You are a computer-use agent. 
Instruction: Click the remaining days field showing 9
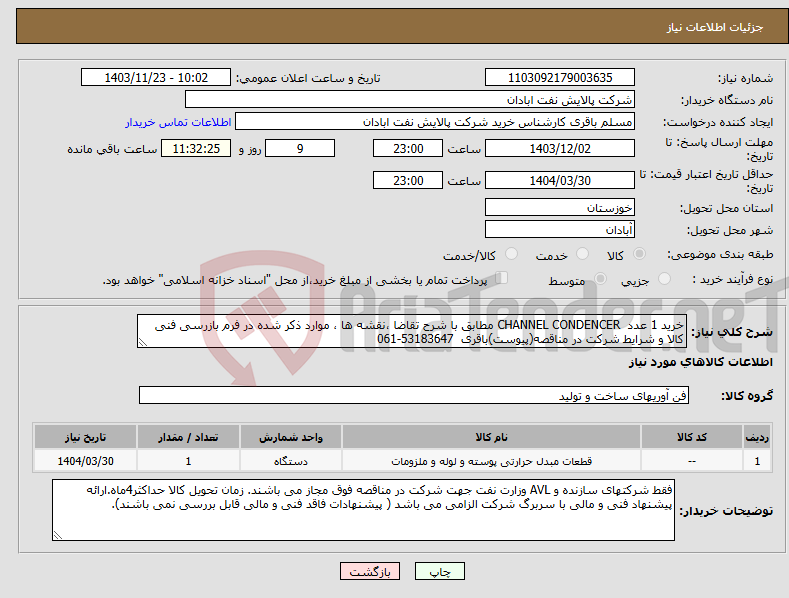300,148
